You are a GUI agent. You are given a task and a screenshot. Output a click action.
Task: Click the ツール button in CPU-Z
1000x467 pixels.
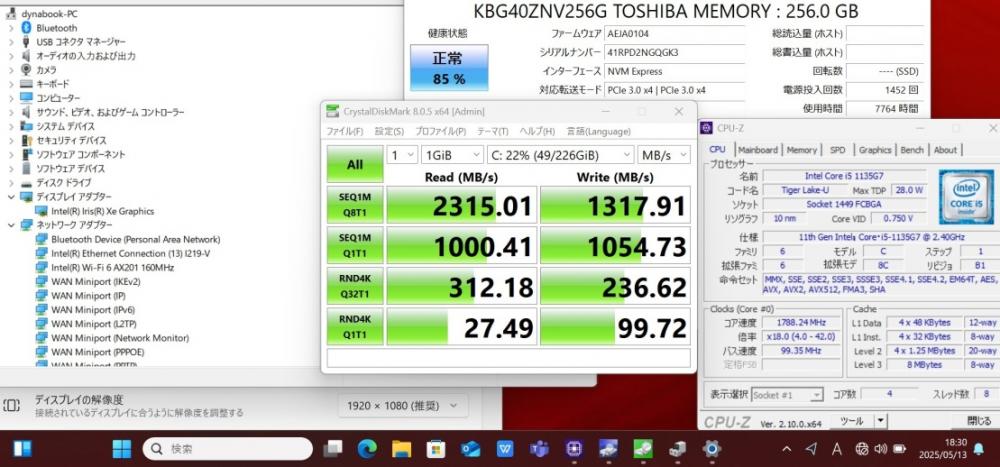click(851, 421)
